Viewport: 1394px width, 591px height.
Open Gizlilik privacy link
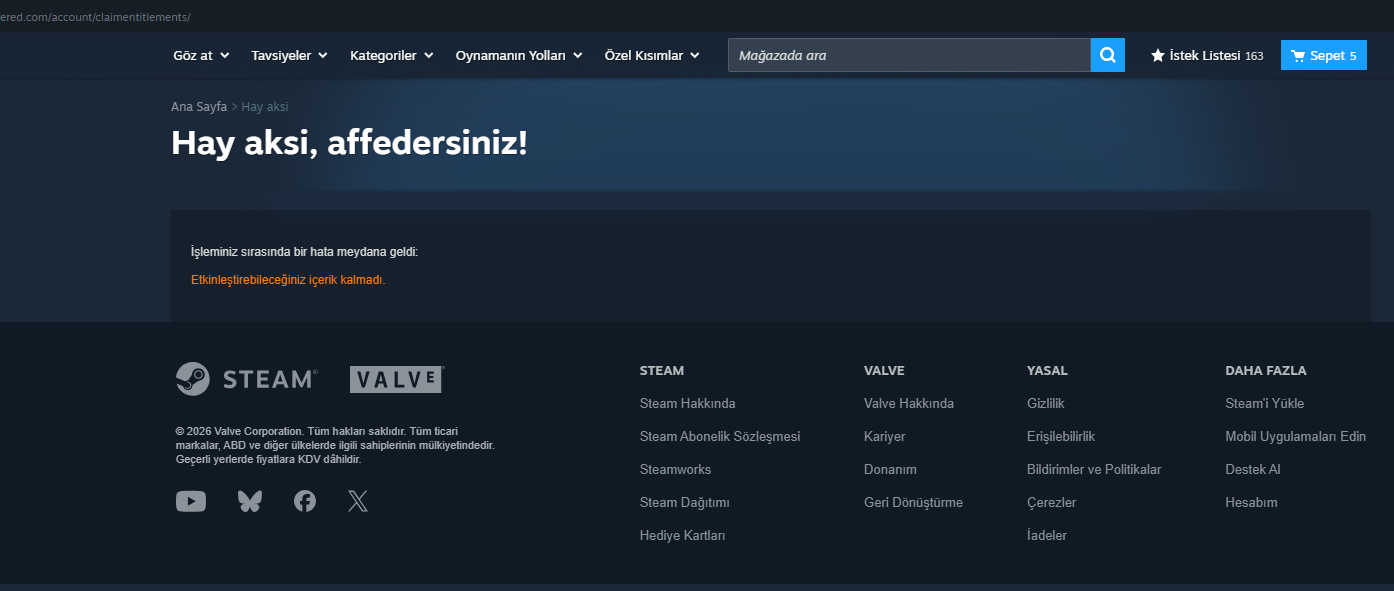click(1045, 403)
